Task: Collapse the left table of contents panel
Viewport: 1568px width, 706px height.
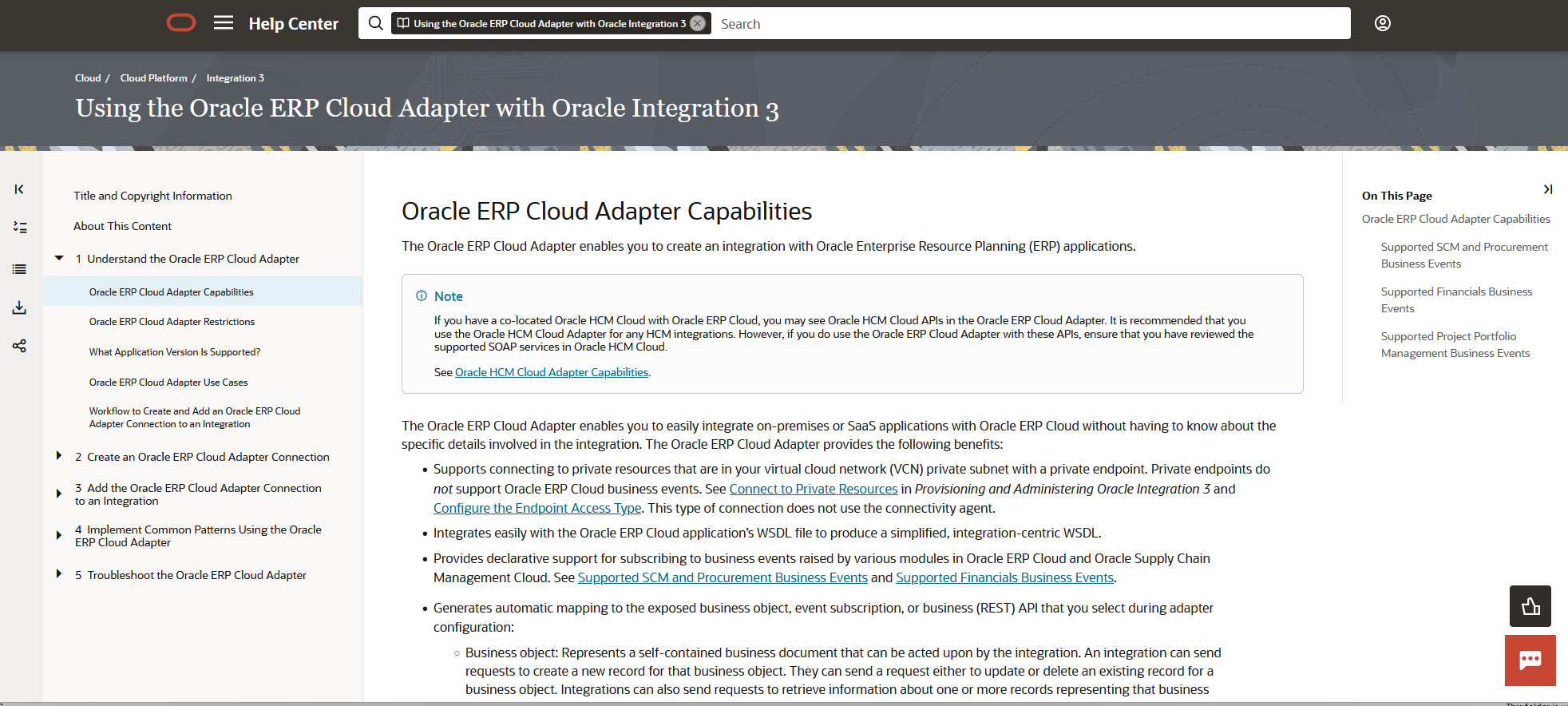Action: point(19,189)
